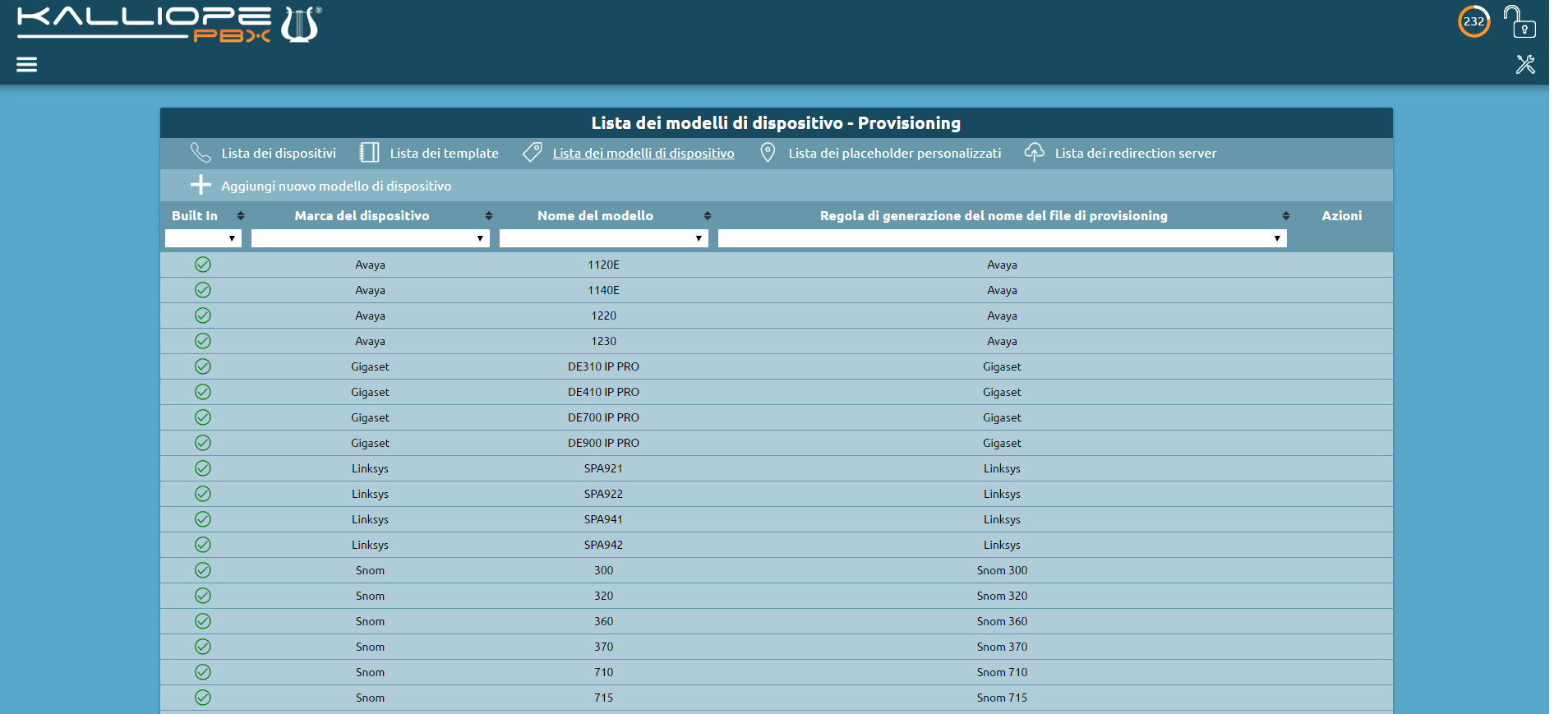Click the Nome del modello column header

click(595, 215)
